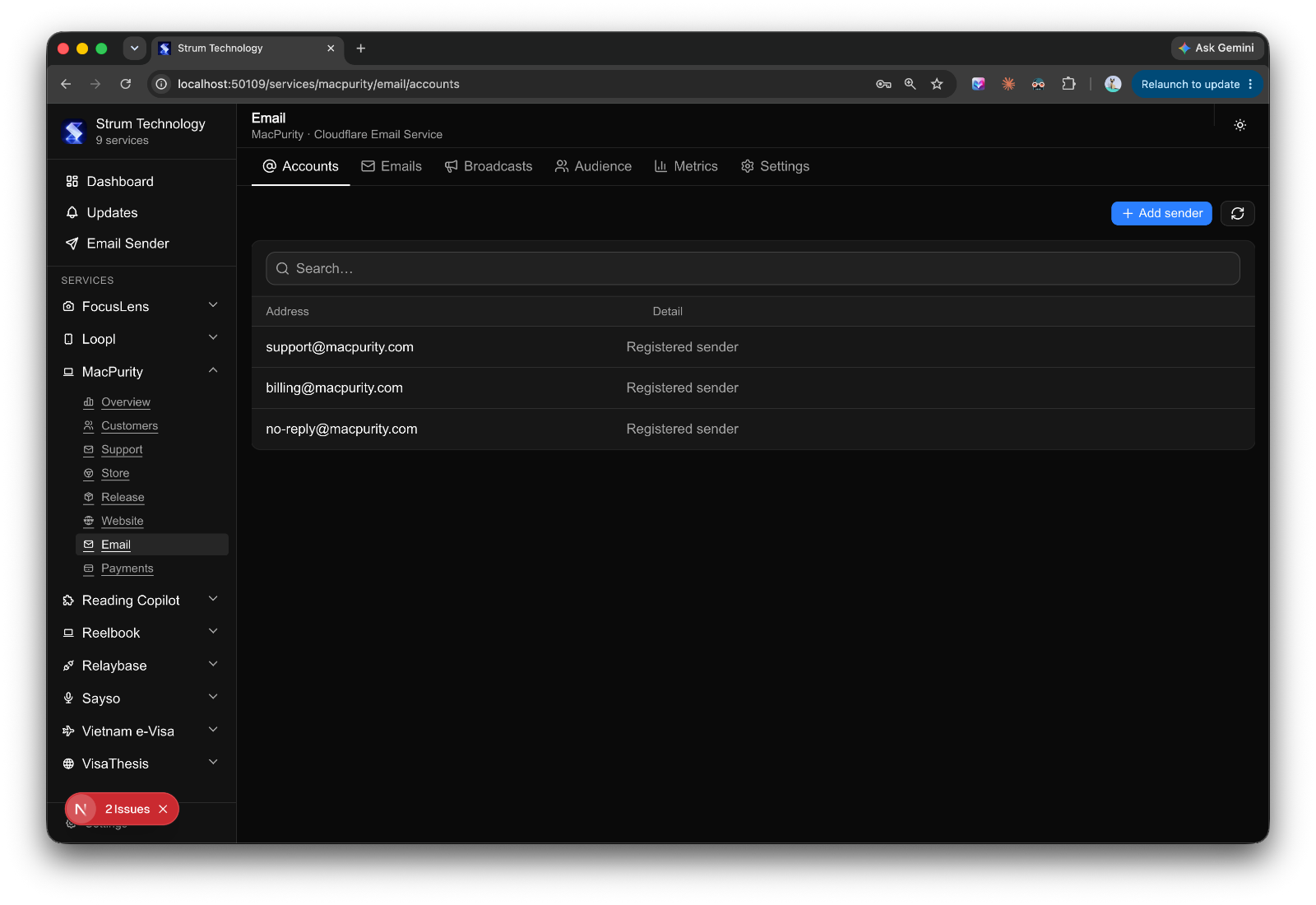
Task: Expand the Reelbook chevron
Action: [213, 632]
